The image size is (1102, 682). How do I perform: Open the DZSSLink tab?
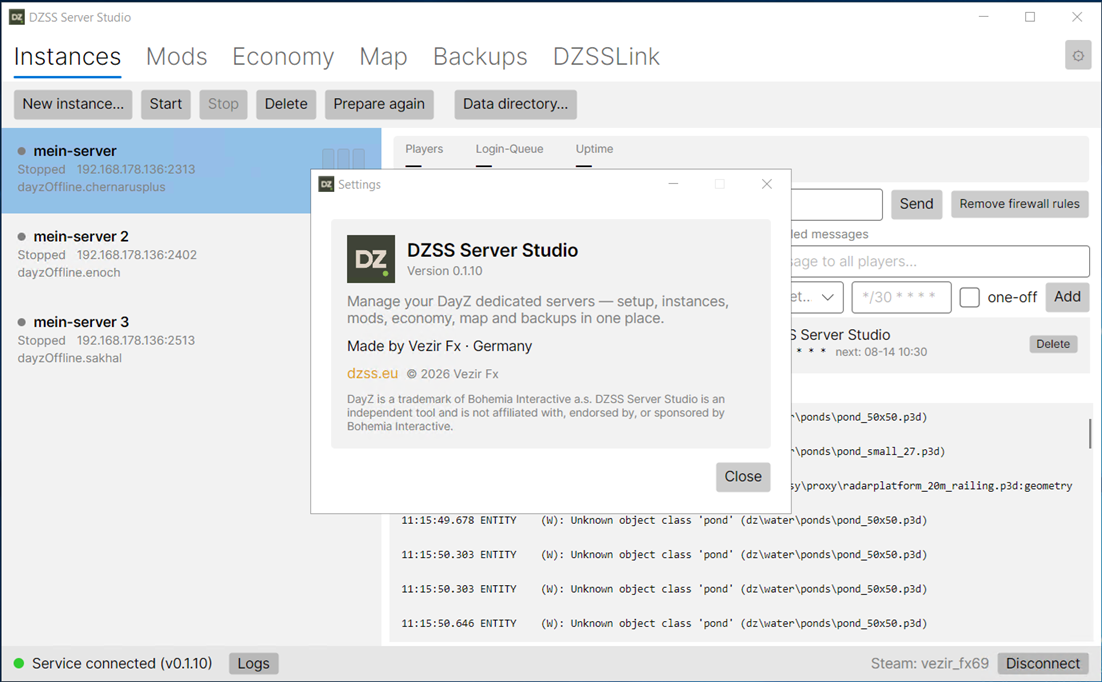pyautogui.click(x=607, y=56)
